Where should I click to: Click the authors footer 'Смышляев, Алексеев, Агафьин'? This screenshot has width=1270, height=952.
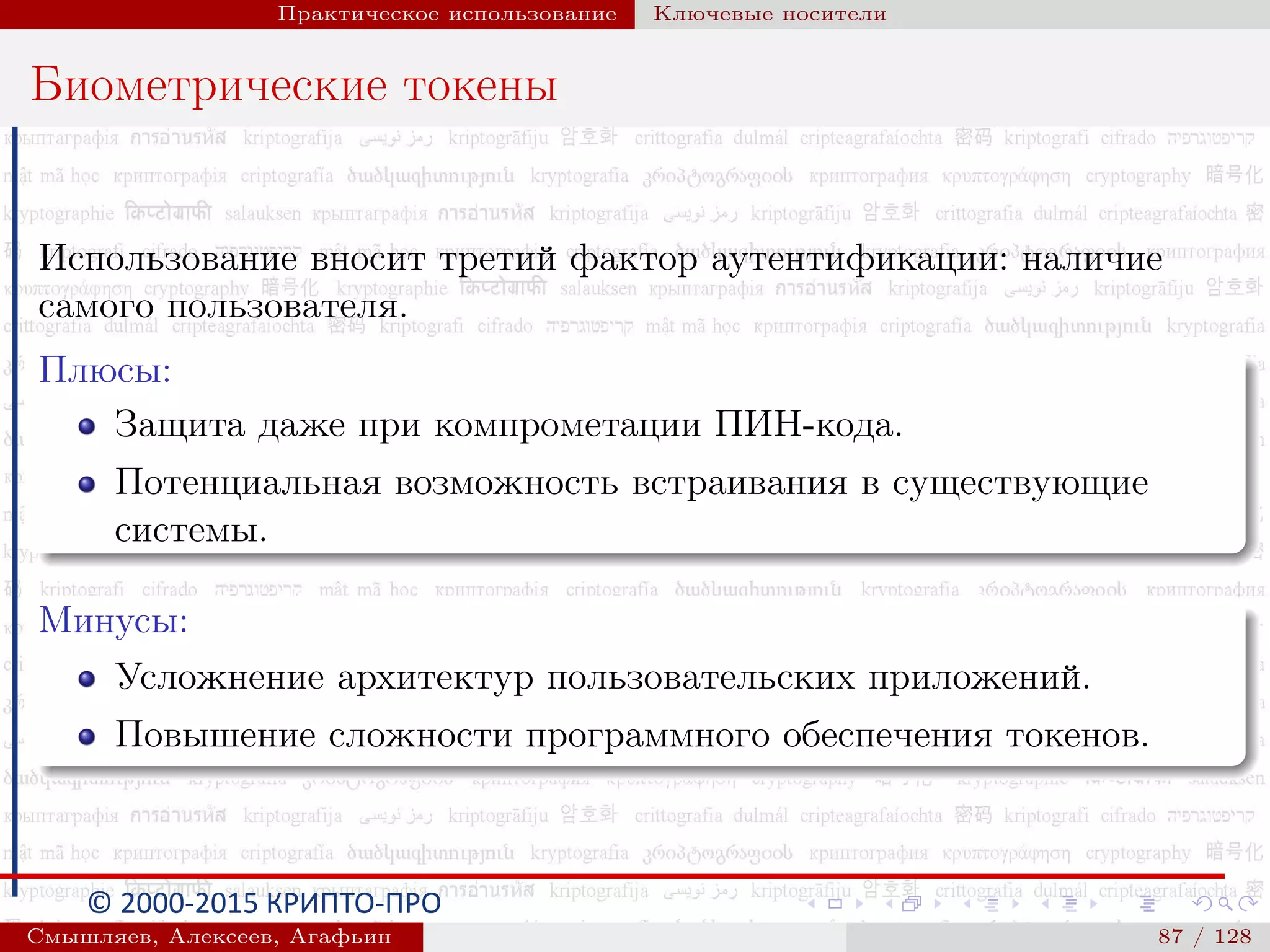209,937
